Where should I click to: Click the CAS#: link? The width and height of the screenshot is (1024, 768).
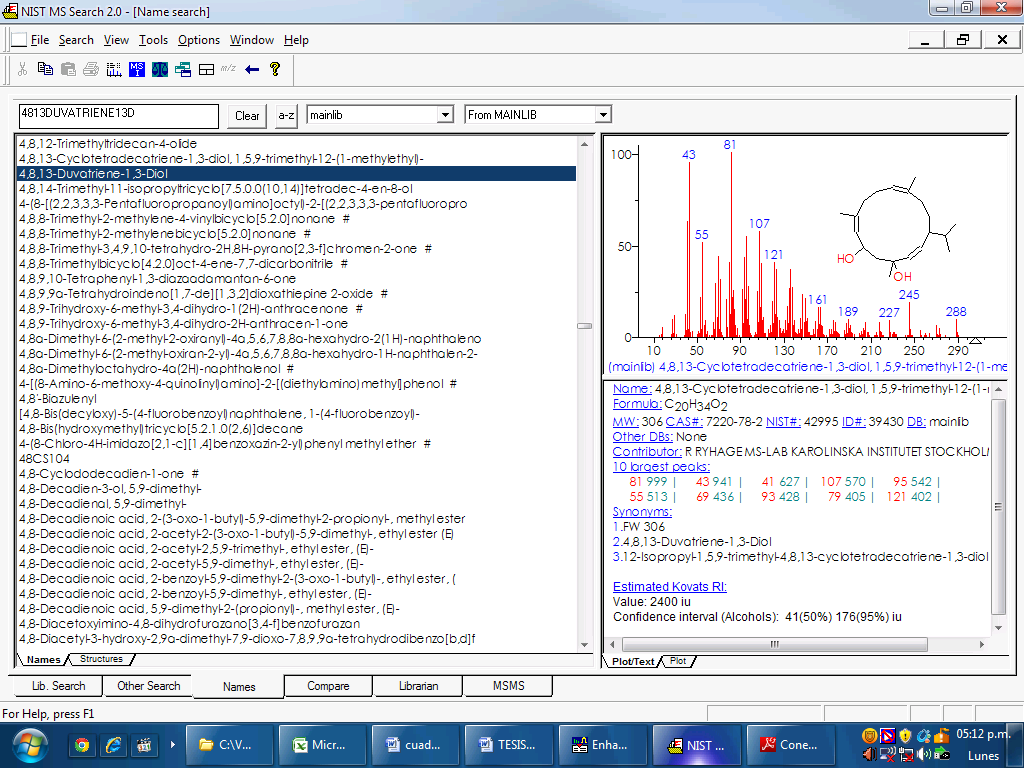(x=684, y=422)
